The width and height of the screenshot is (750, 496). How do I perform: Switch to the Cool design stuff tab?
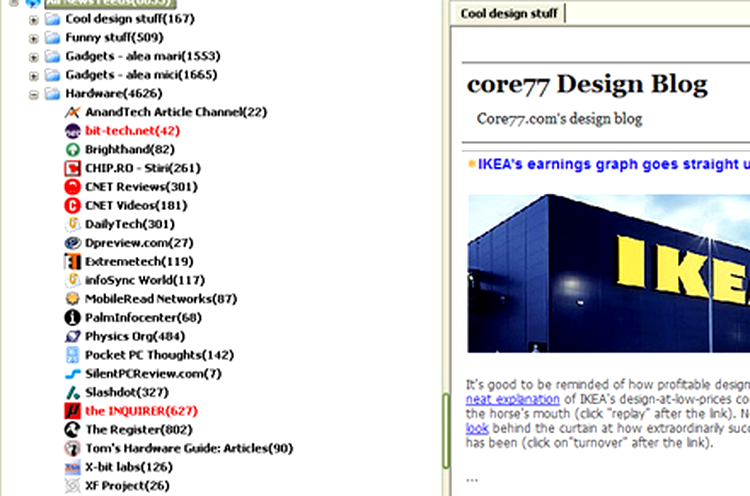(x=509, y=13)
